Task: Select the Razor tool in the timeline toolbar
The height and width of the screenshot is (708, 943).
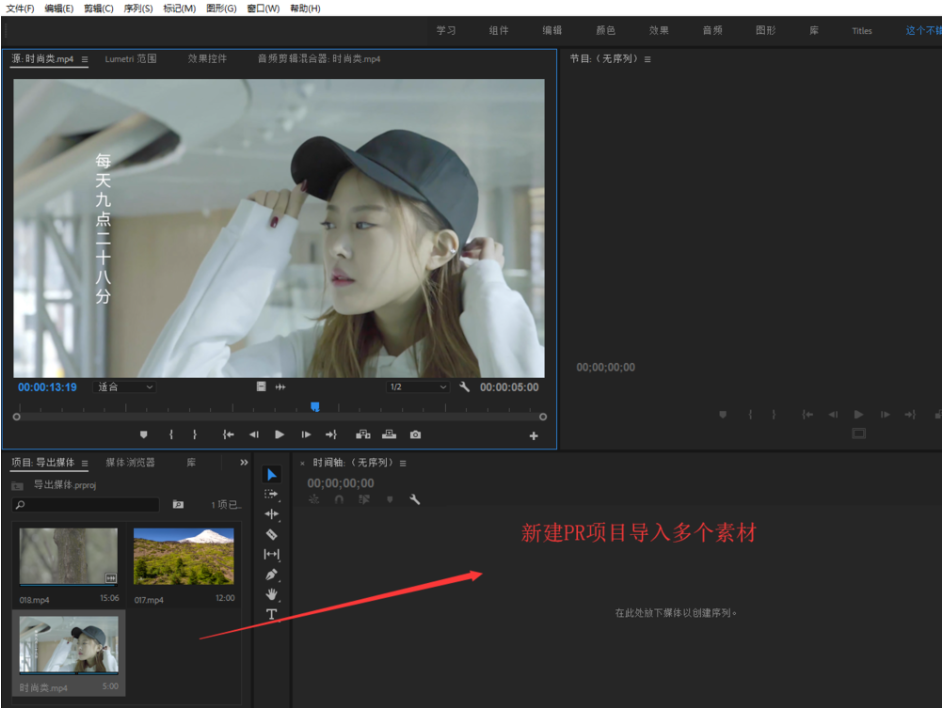Action: point(271,534)
